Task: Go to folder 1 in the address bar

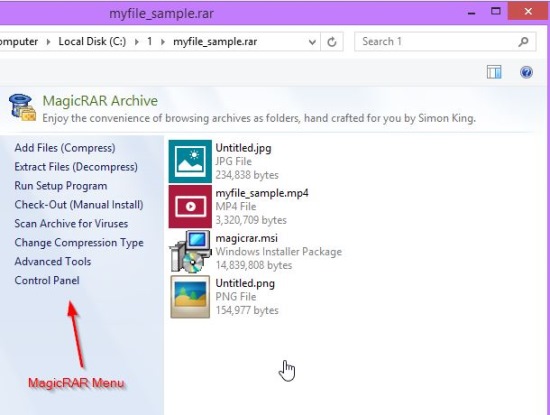Action: pyautogui.click(x=149, y=41)
